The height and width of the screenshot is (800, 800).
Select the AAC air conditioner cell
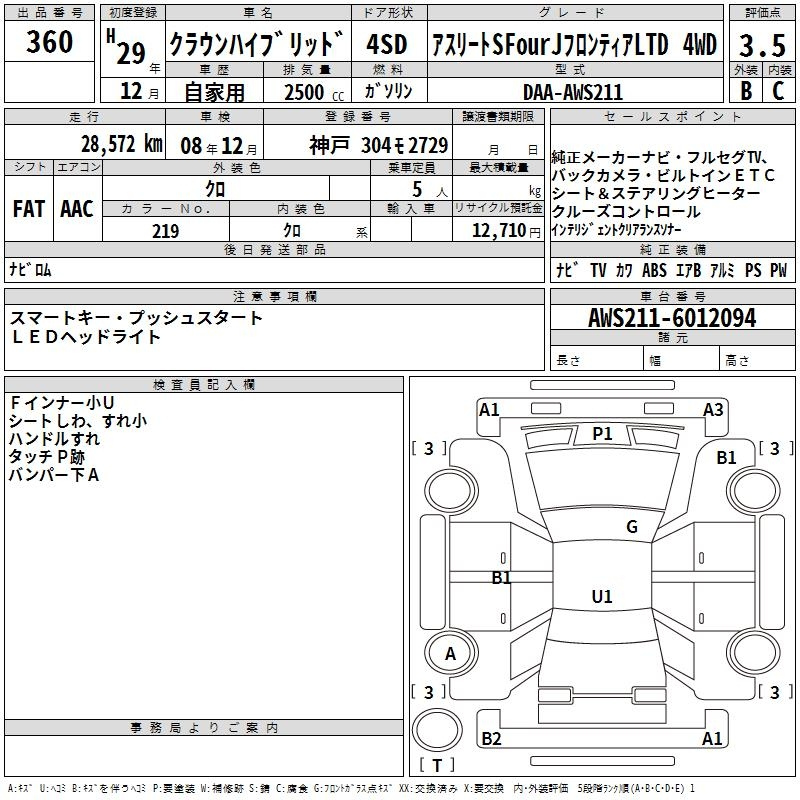point(76,209)
